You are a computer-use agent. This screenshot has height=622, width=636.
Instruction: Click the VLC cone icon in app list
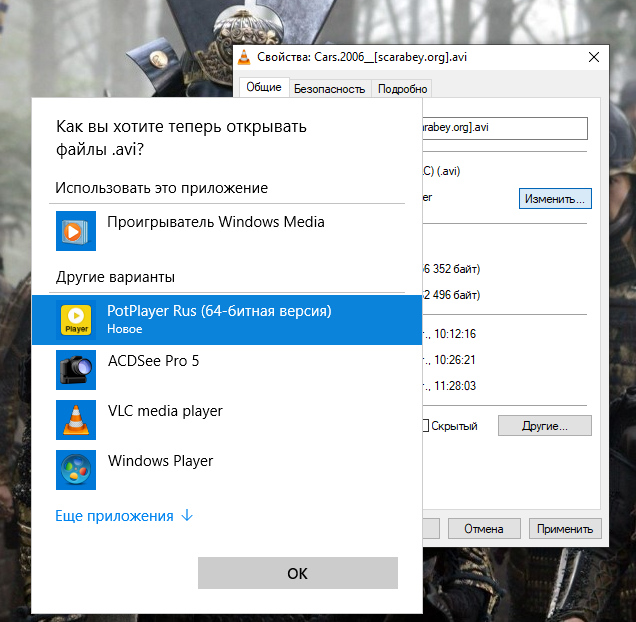(x=76, y=419)
